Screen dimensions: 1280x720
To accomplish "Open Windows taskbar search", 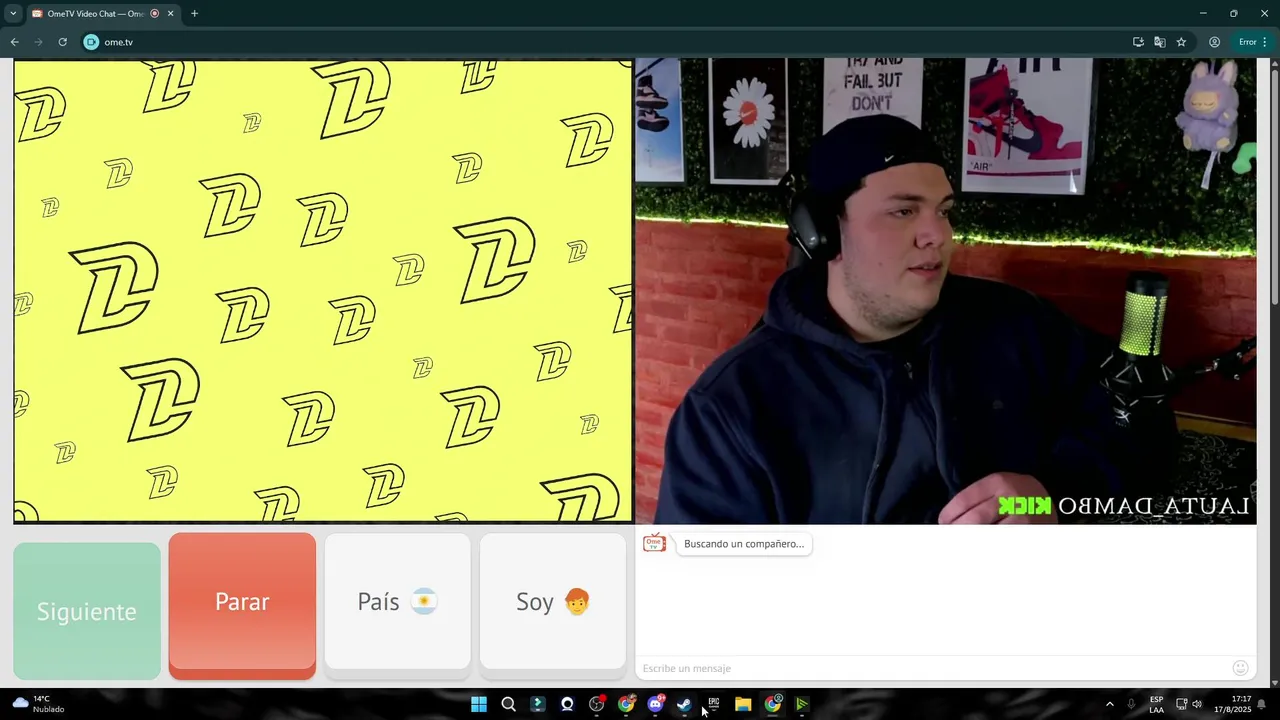I will (508, 704).
